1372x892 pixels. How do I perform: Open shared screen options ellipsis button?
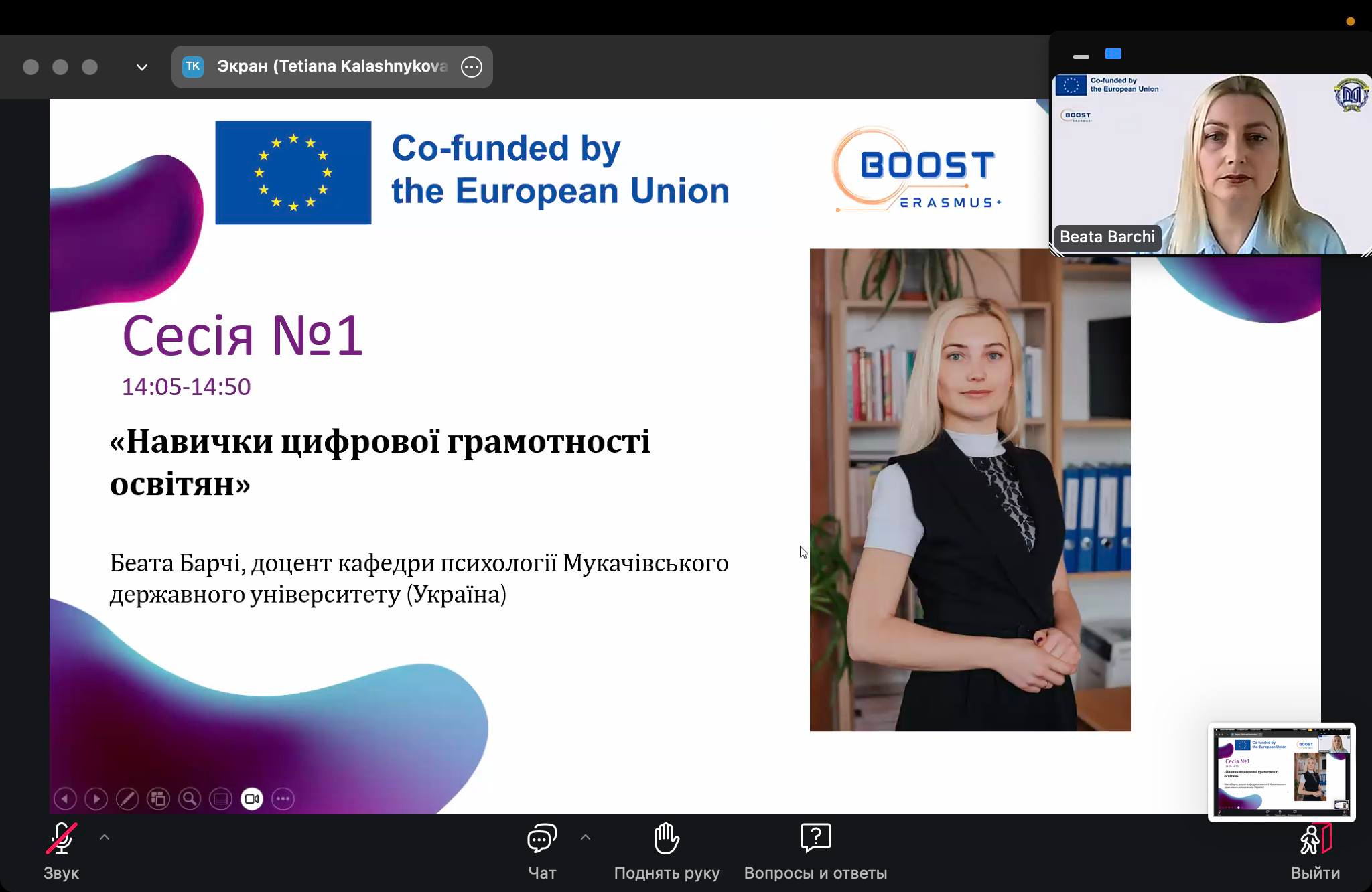472,67
